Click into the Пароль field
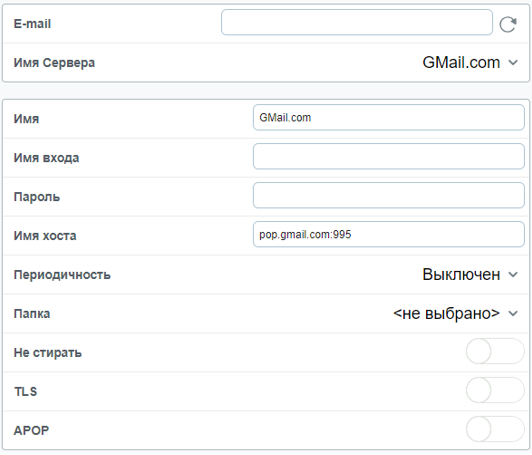 click(x=388, y=195)
